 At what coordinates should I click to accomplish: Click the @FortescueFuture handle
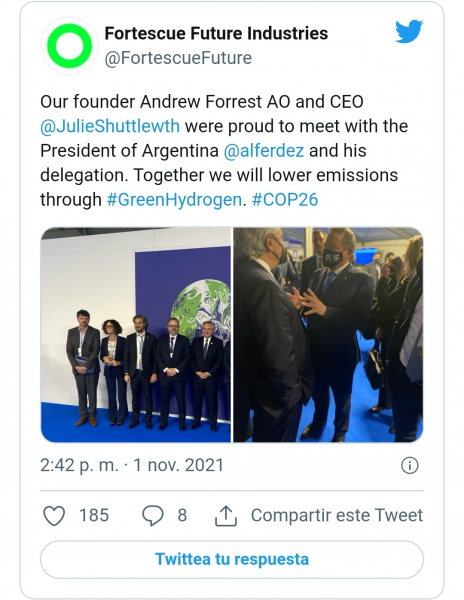click(178, 58)
